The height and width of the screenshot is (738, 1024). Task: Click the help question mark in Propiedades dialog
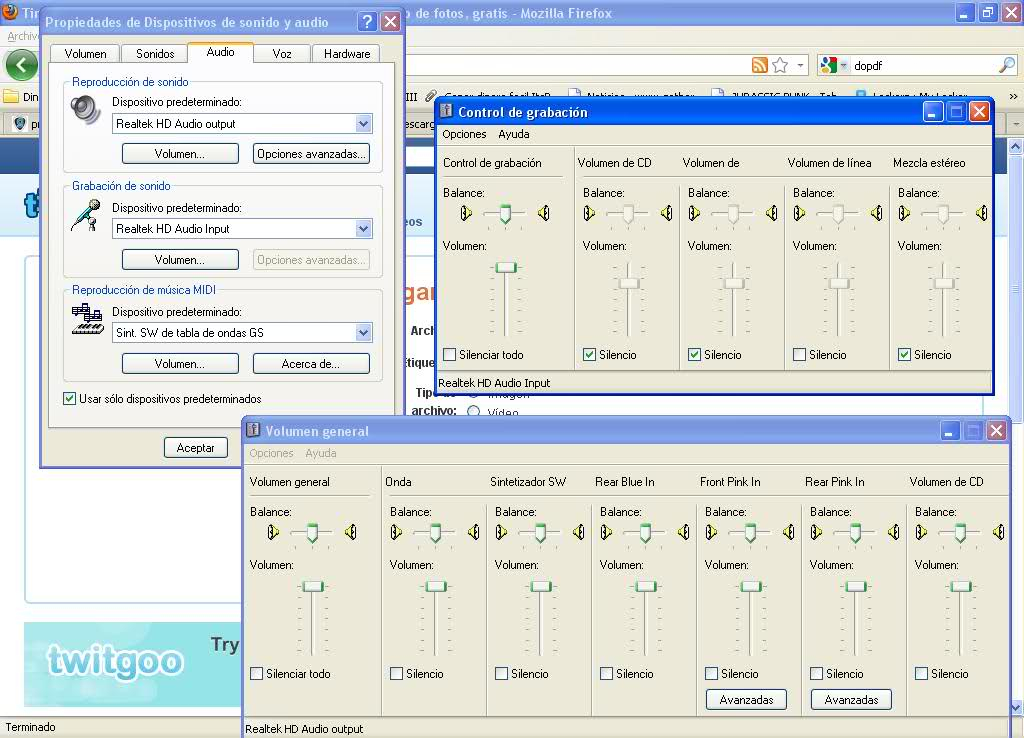click(367, 21)
